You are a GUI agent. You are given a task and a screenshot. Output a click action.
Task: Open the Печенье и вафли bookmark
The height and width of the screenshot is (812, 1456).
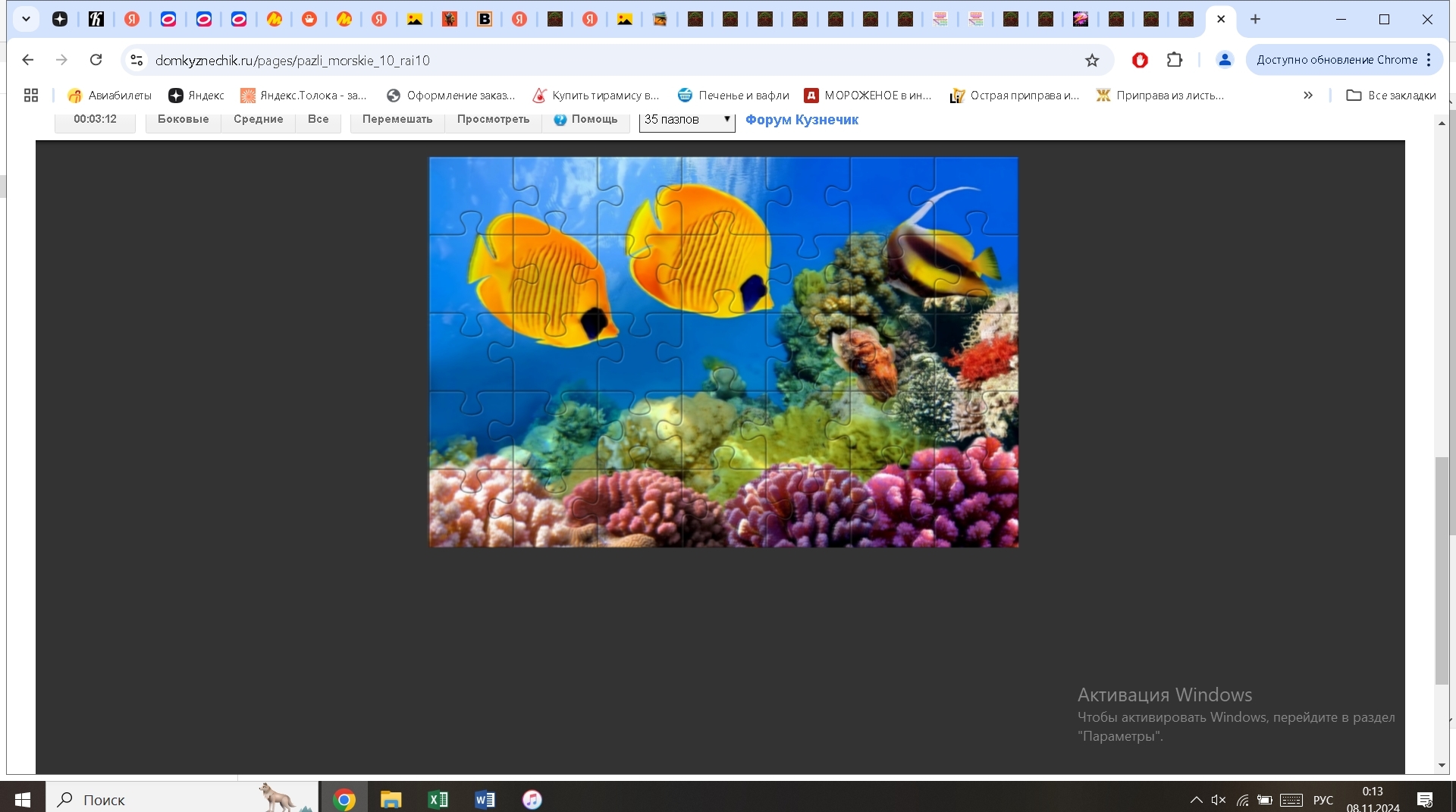[733, 95]
